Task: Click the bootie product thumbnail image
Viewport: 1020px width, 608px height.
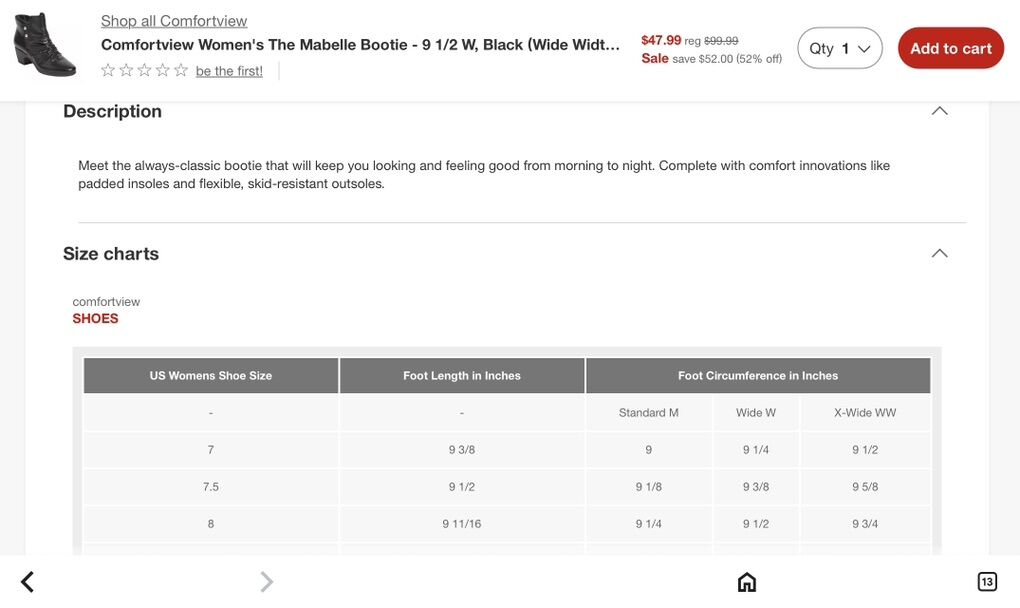Action: 45,45
